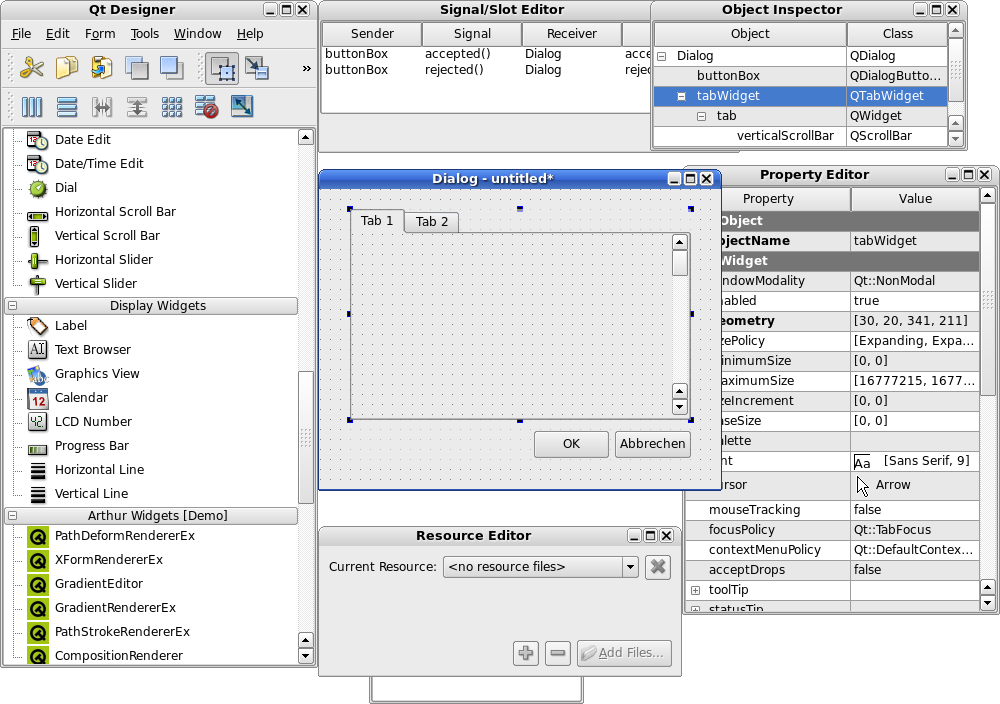Click the Cut scissors icon
Image resolution: width=1000 pixels, height=704 pixels.
point(31,67)
